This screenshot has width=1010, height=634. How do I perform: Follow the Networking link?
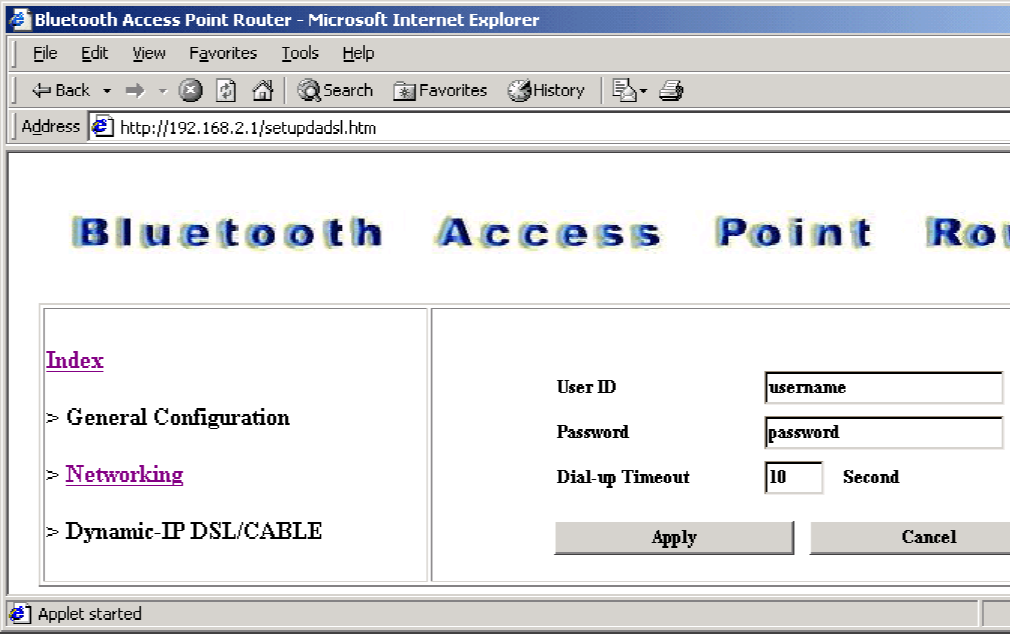pyautogui.click(x=124, y=475)
